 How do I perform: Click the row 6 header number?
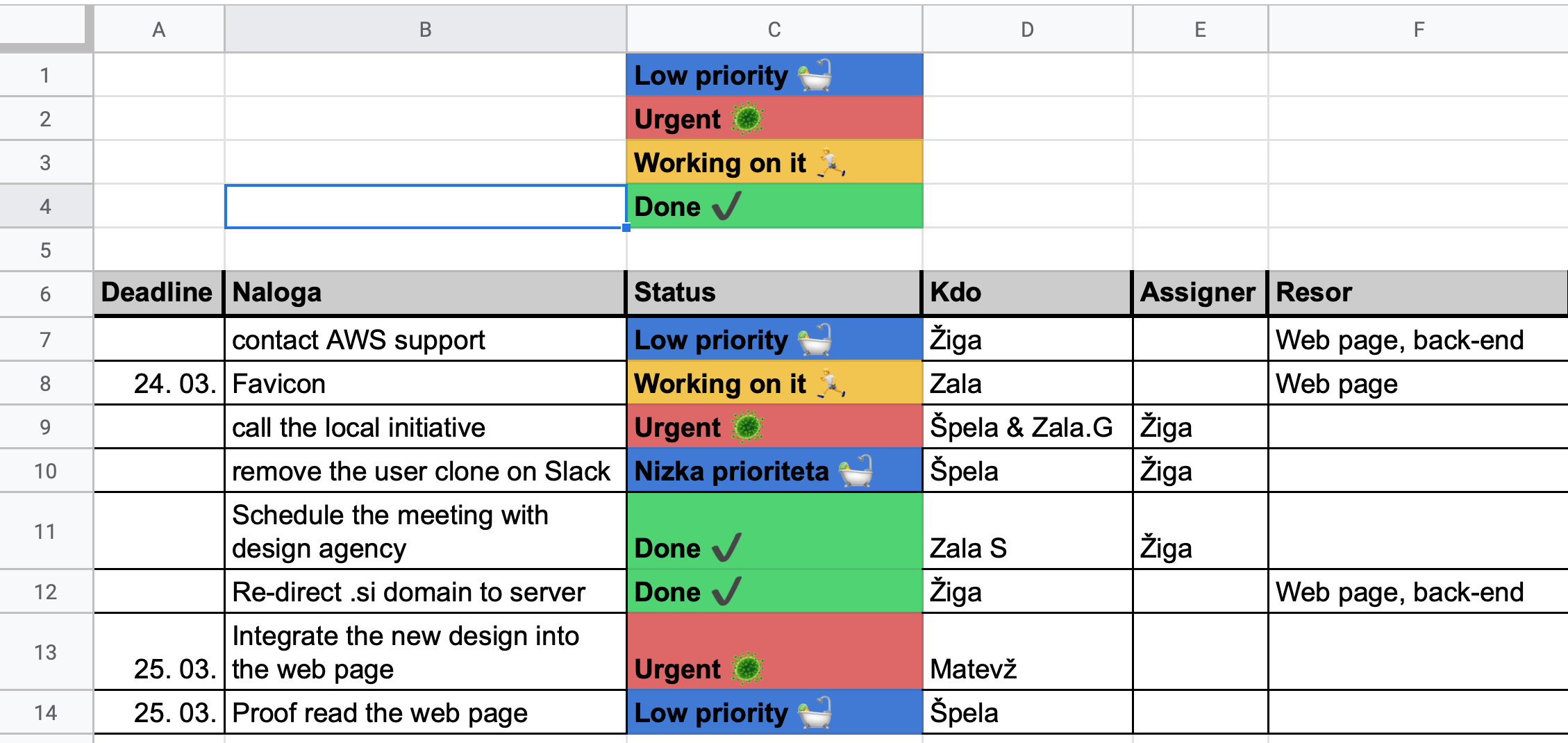46,294
